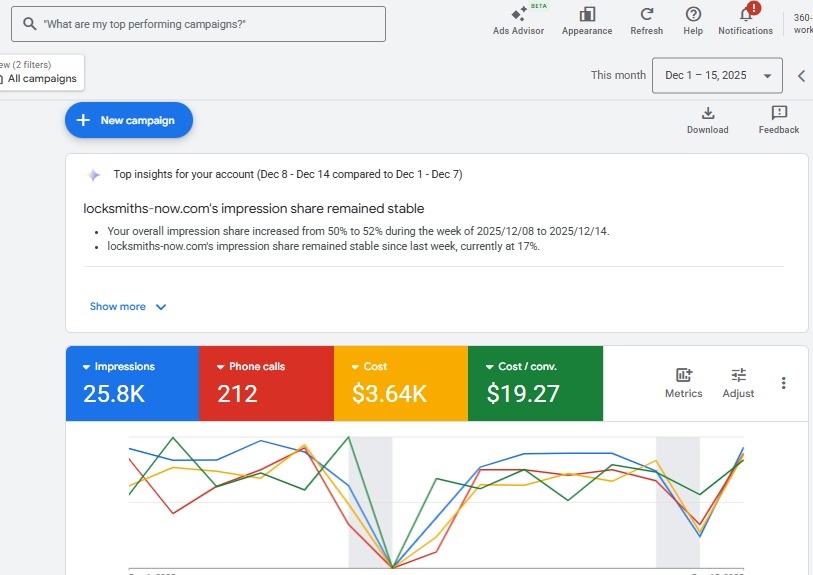The width and height of the screenshot is (813, 575).
Task: Open the Feedback icon
Action: coord(778,113)
